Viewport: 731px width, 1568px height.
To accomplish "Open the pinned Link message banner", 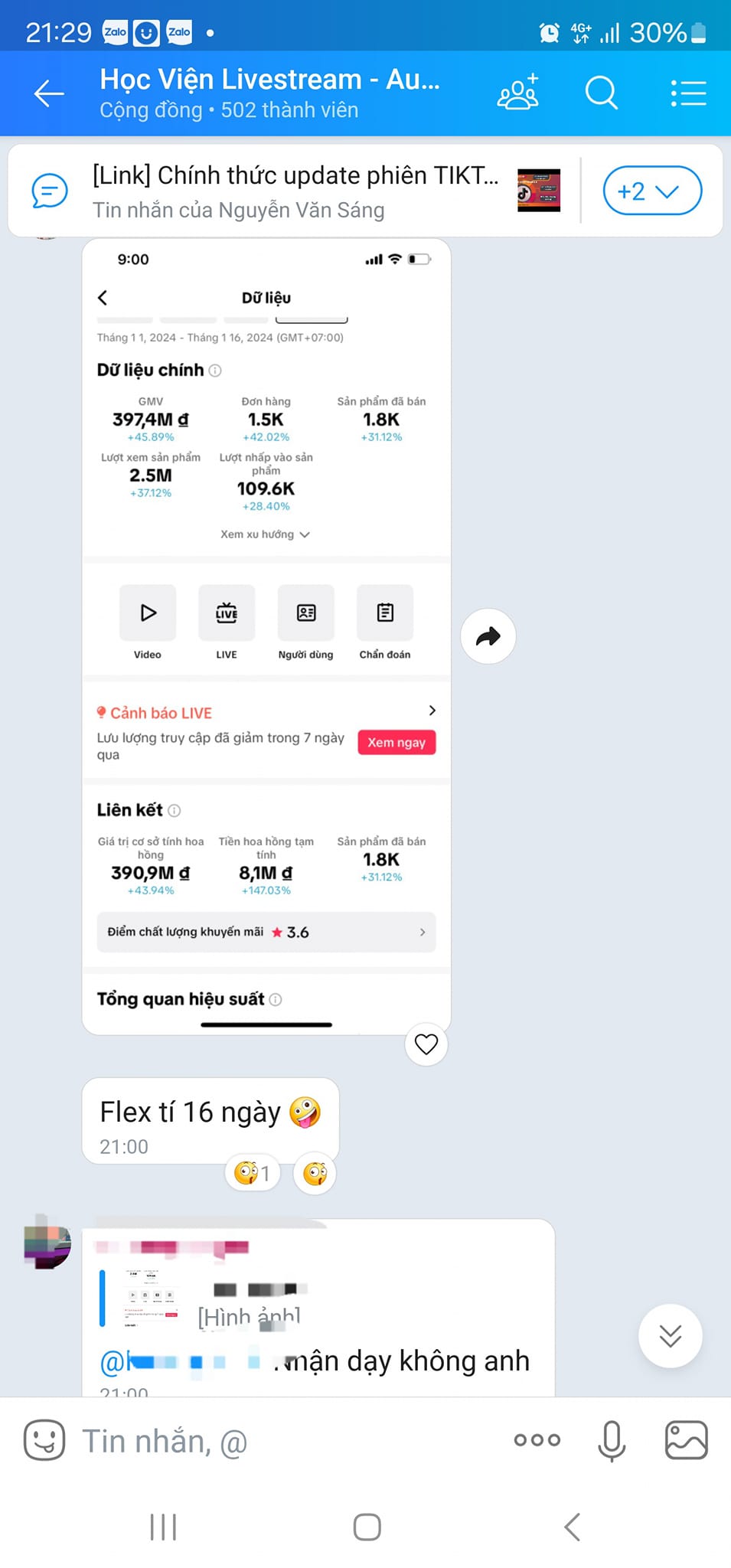I will click(296, 191).
